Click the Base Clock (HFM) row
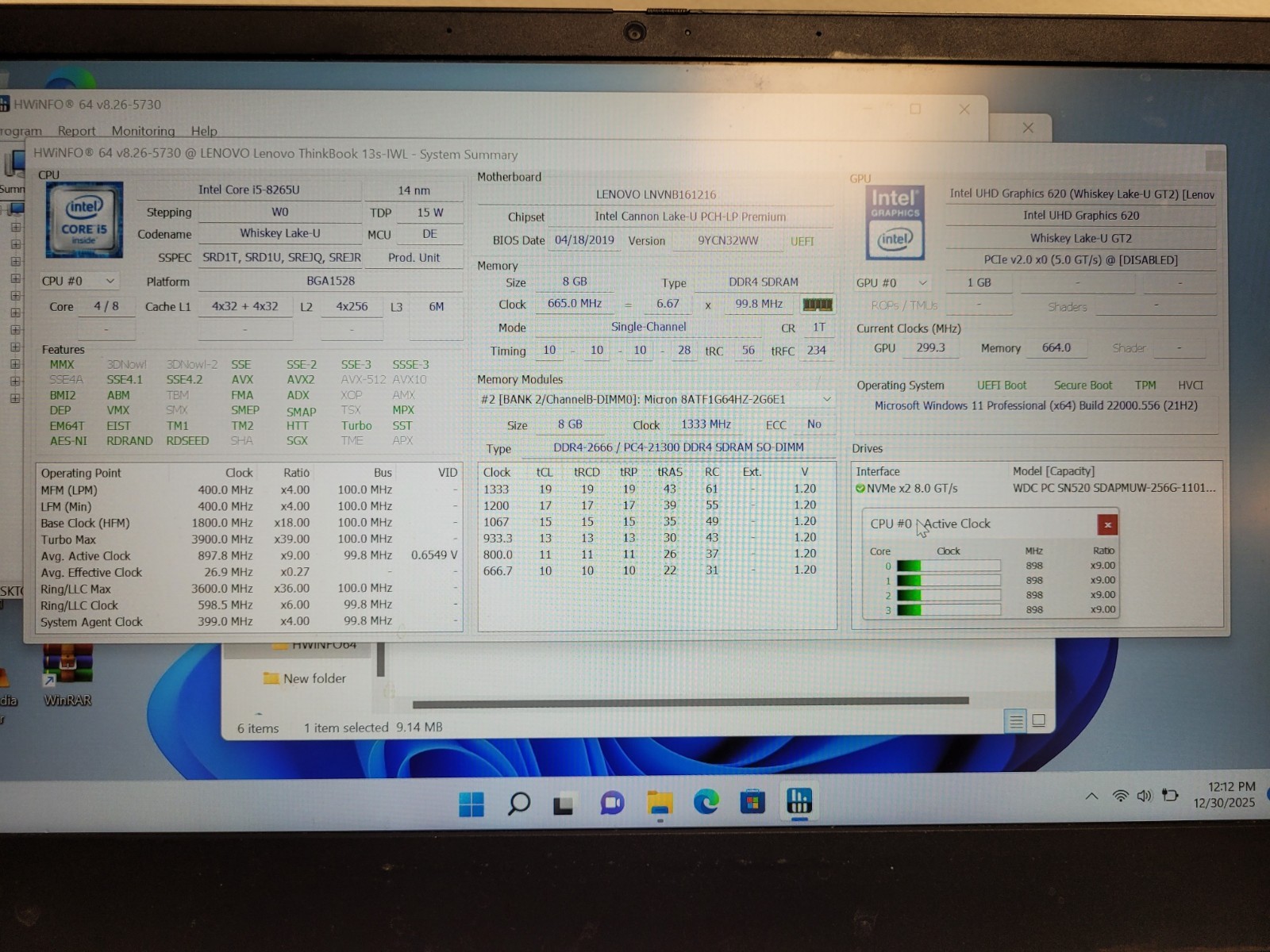1270x952 pixels. (x=249, y=523)
